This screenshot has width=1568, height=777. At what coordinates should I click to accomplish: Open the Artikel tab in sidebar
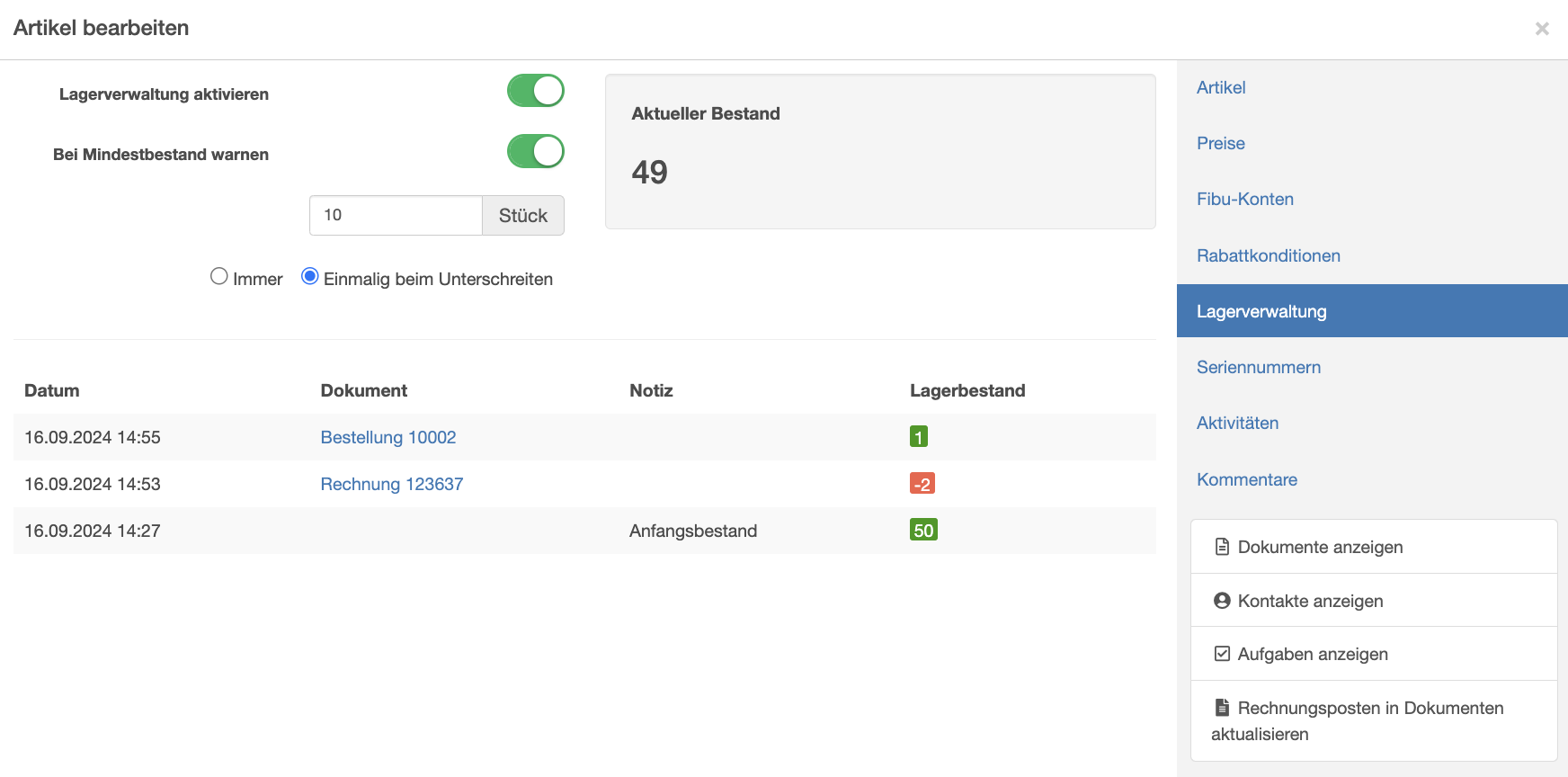click(x=1221, y=87)
